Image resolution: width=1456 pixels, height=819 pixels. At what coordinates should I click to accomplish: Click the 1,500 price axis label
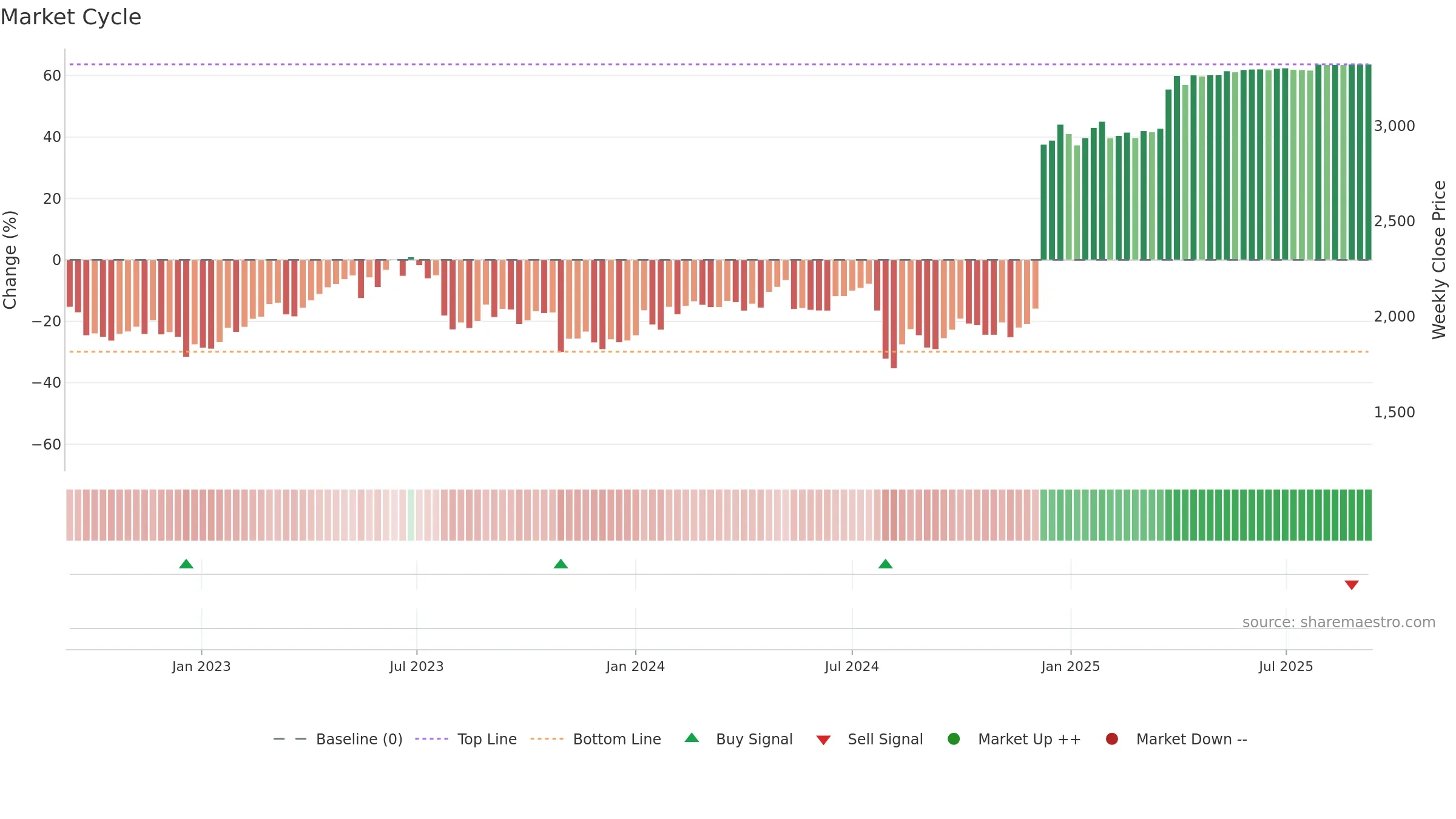pyautogui.click(x=1394, y=413)
